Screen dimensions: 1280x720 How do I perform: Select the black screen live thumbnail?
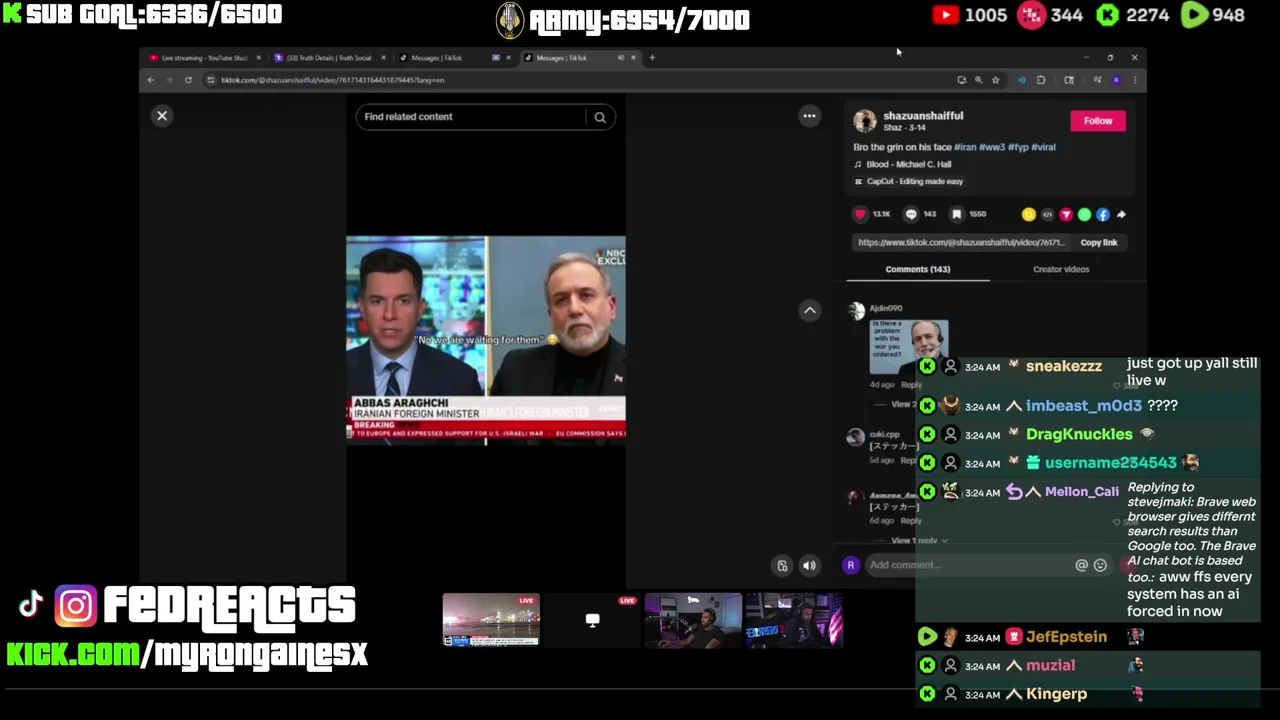592,620
